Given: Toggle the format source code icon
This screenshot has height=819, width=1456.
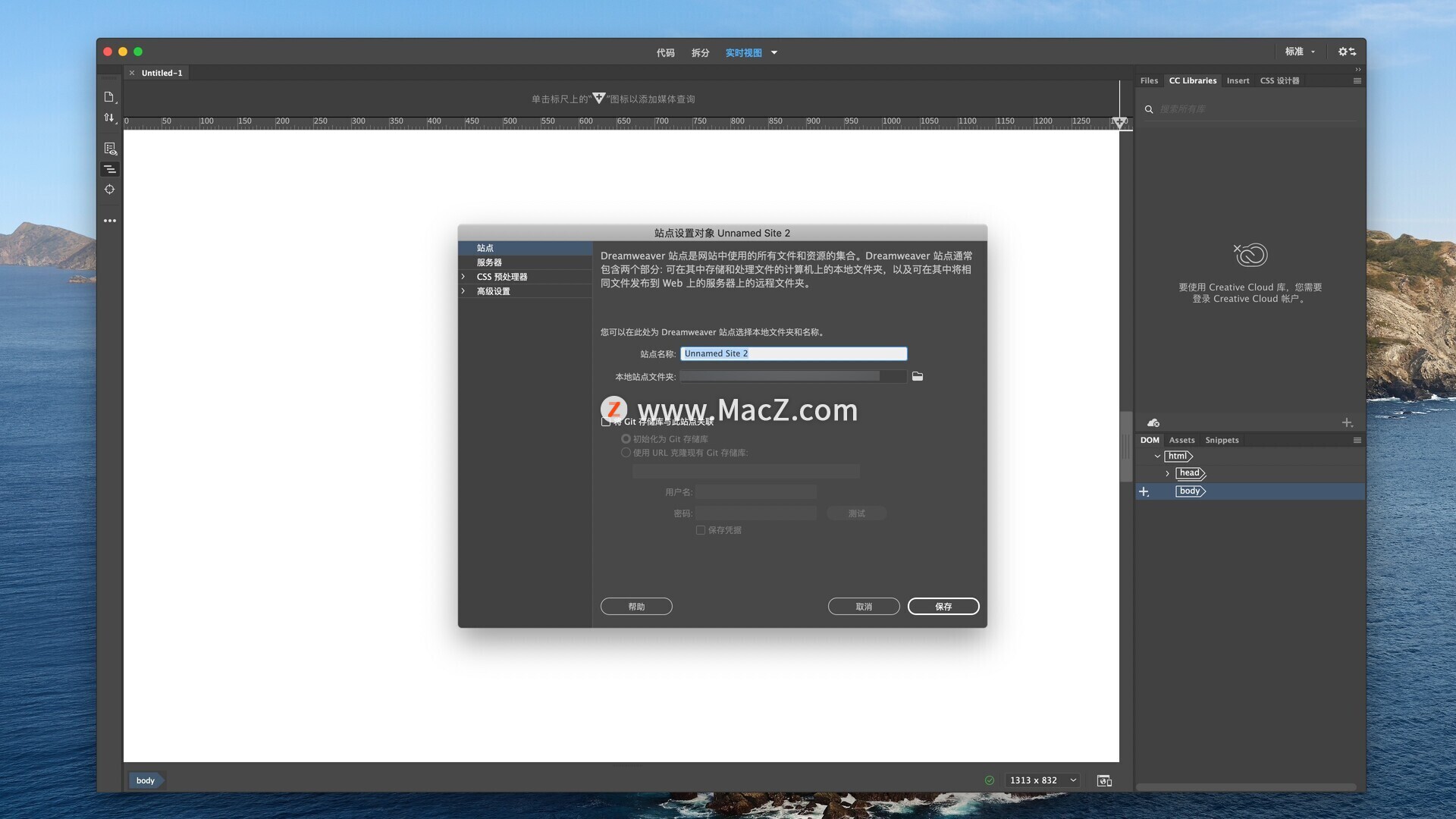Looking at the screenshot, I should click(110, 169).
